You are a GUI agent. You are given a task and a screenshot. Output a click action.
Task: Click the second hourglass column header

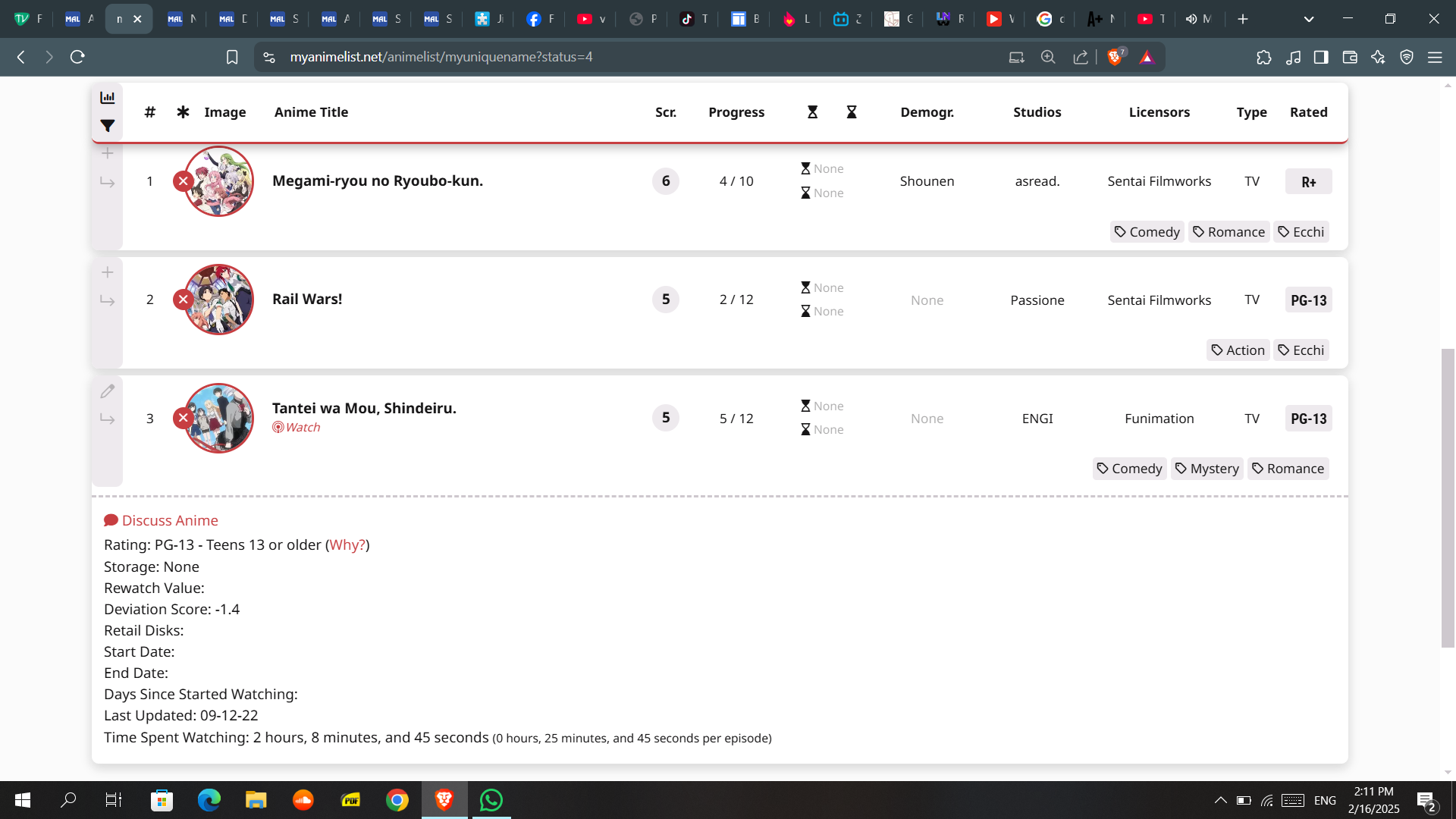[852, 112]
